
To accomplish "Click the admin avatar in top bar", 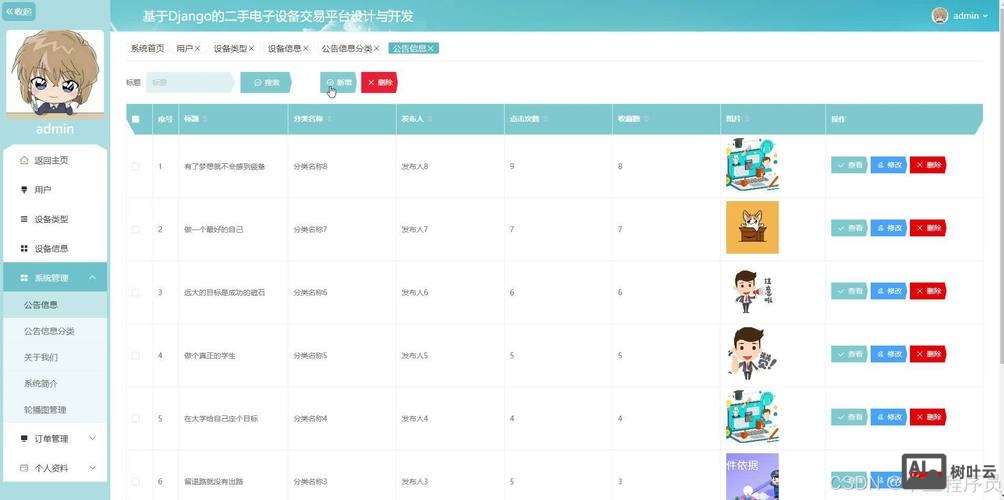I will [939, 15].
